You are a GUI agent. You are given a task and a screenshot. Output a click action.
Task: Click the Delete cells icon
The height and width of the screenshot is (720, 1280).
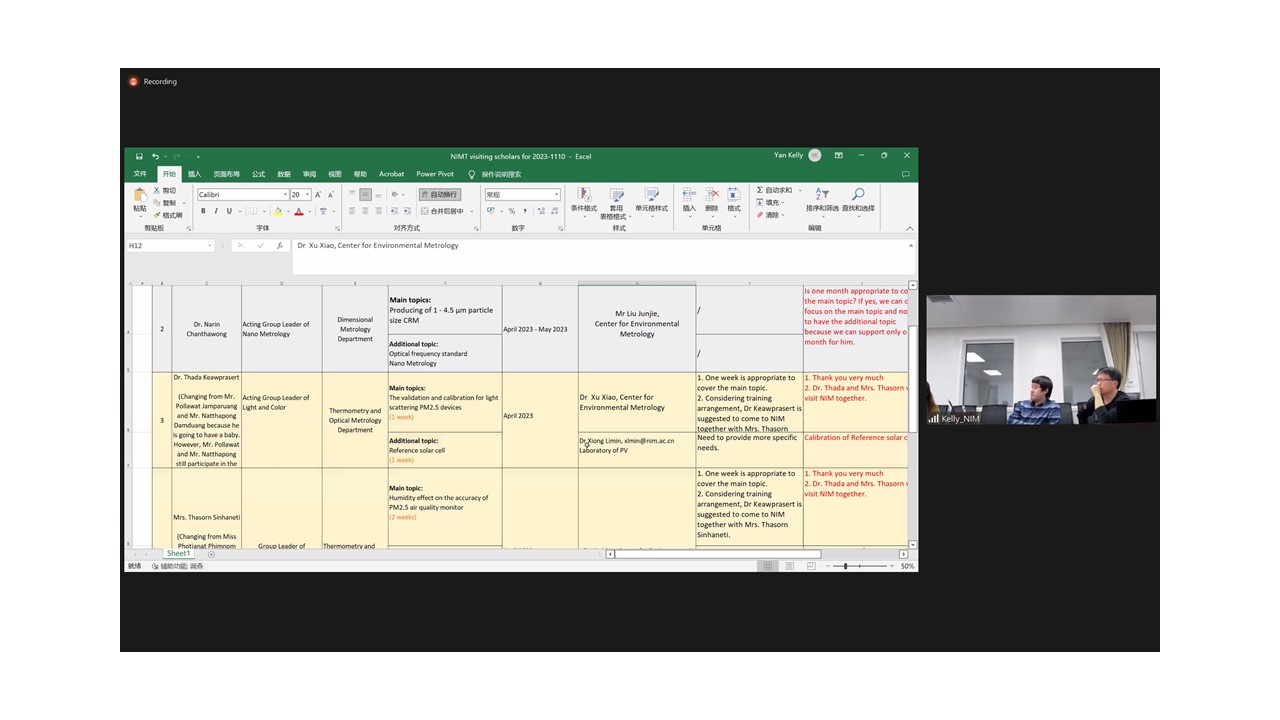click(711, 197)
